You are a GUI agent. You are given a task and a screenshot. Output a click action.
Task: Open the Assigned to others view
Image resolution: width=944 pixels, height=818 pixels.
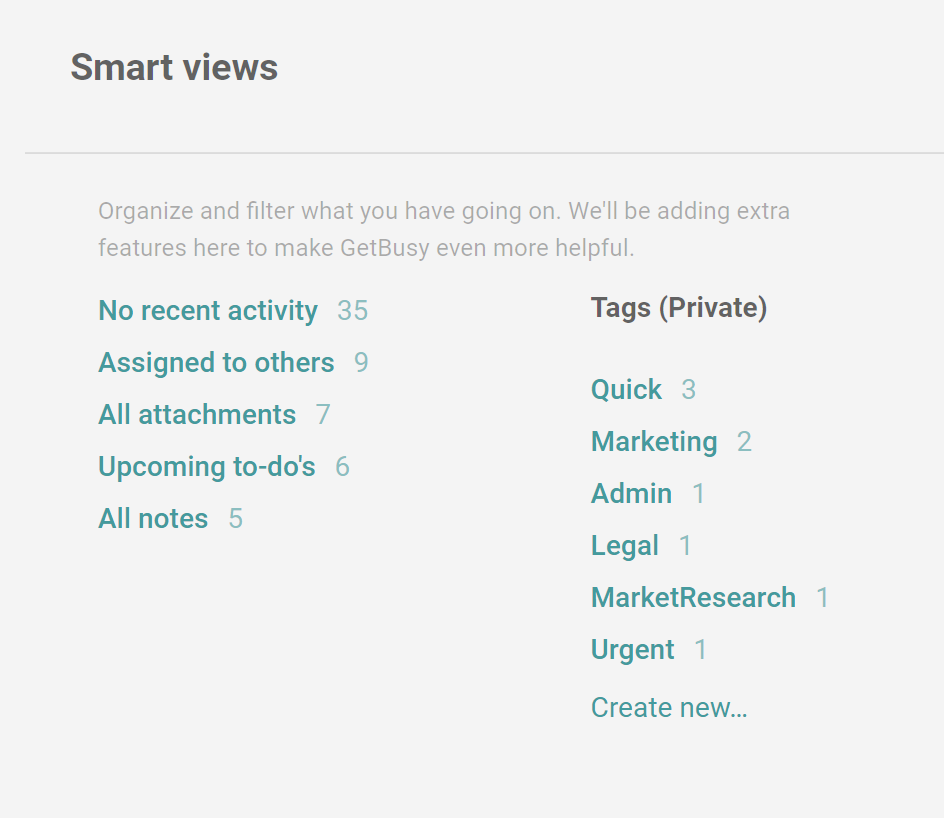click(x=216, y=362)
